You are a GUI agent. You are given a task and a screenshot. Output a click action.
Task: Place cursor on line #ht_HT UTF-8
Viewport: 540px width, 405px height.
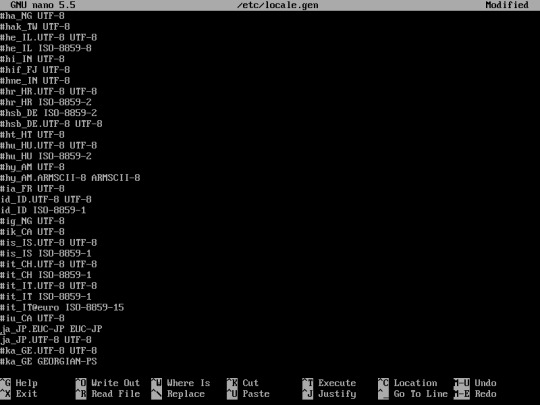coord(32,135)
